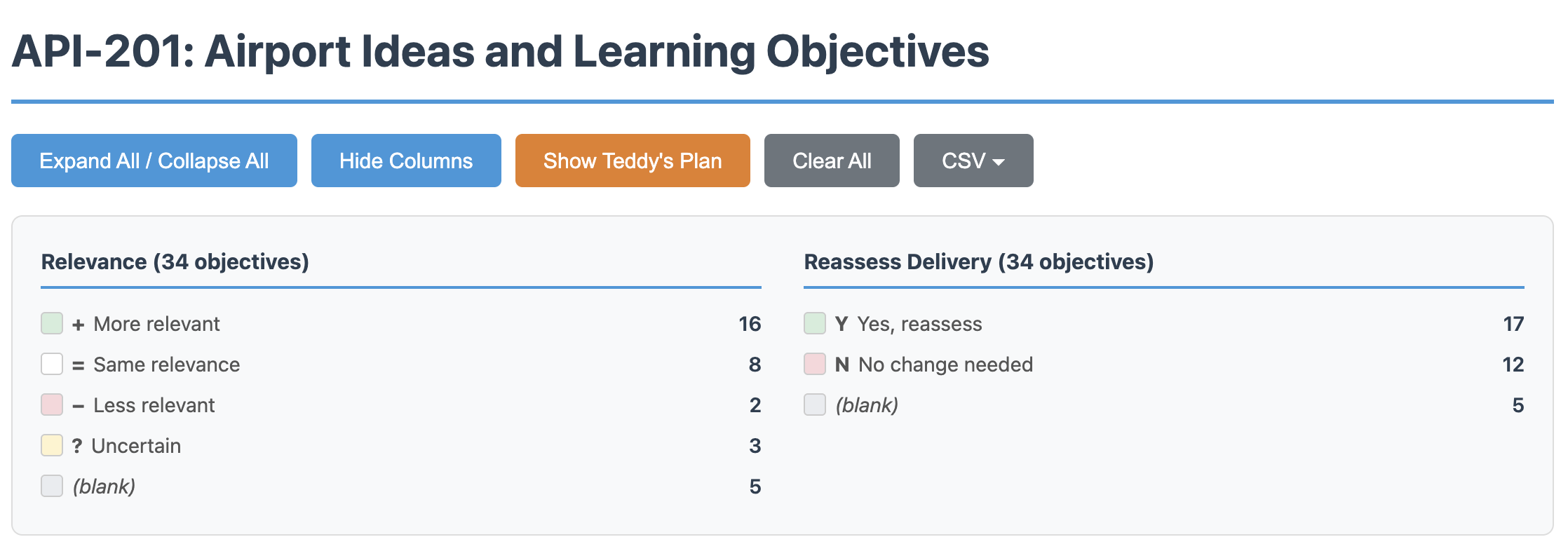Toggle the green More relevant swatch
Image resolution: width=1568 pixels, height=537 pixels.
click(x=52, y=324)
